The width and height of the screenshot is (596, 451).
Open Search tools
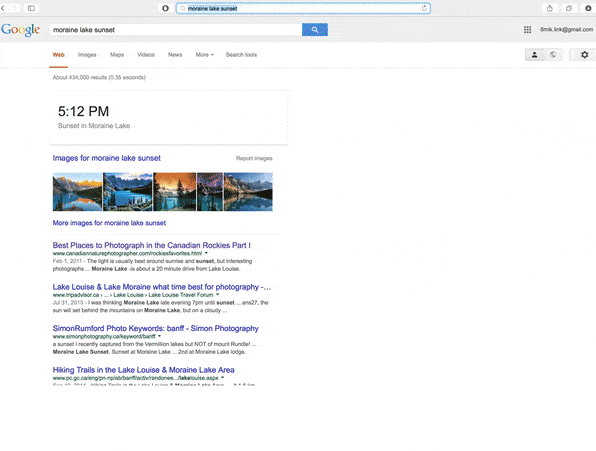point(241,55)
